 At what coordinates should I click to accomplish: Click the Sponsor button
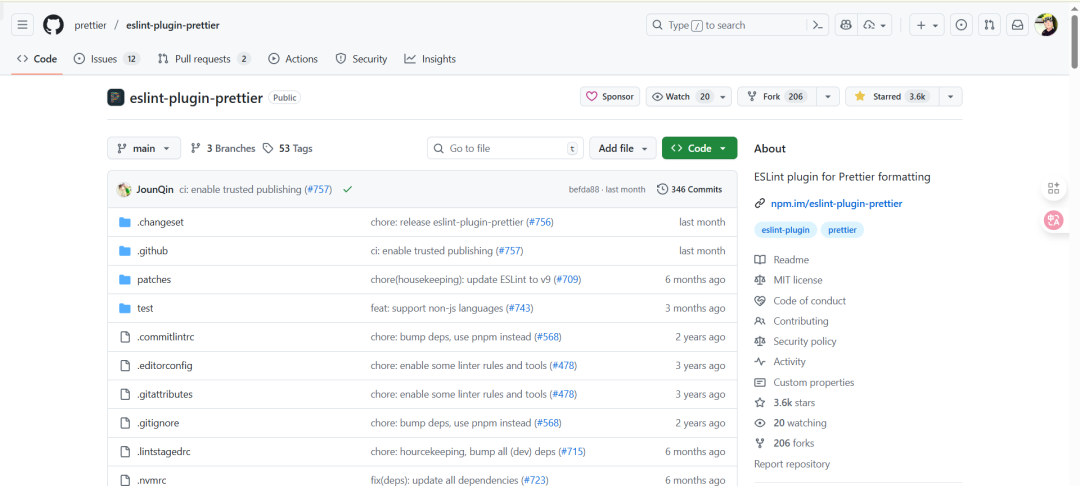(x=610, y=97)
